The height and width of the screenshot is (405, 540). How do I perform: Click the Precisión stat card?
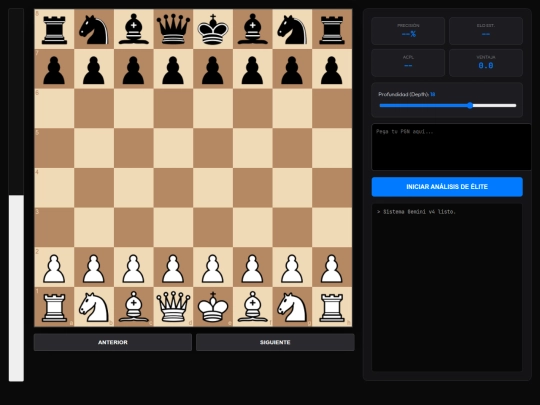(x=408, y=31)
